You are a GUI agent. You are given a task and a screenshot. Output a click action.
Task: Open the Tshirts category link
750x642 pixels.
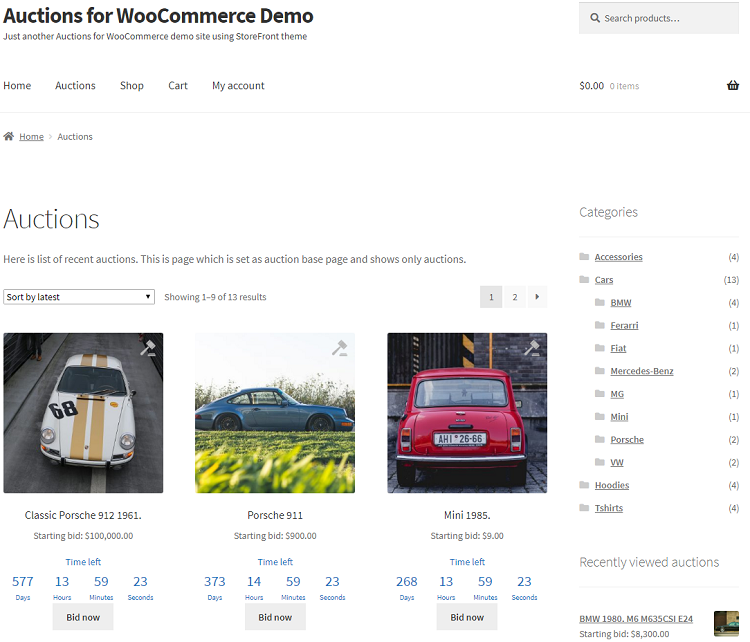608,508
